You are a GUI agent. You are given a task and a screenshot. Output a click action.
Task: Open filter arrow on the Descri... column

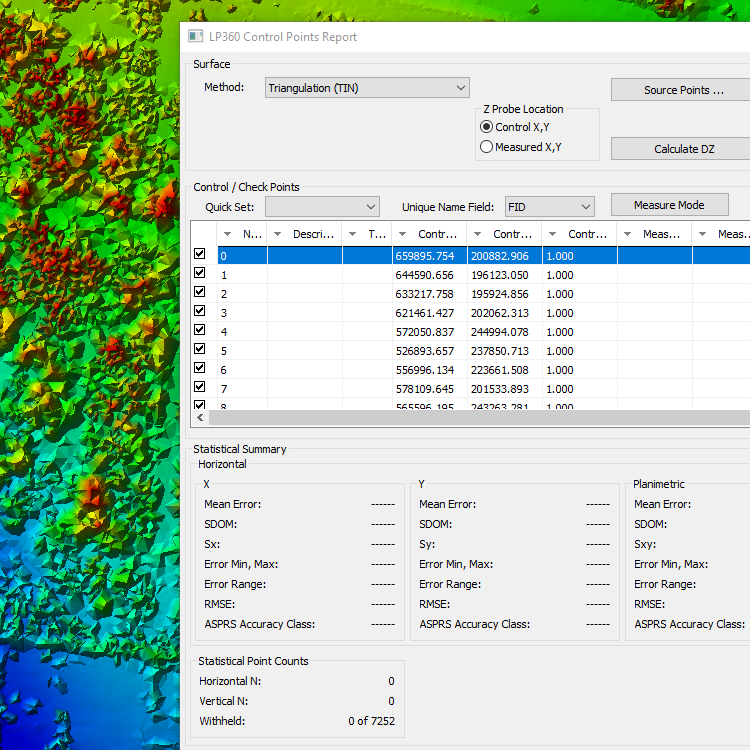coord(277,234)
